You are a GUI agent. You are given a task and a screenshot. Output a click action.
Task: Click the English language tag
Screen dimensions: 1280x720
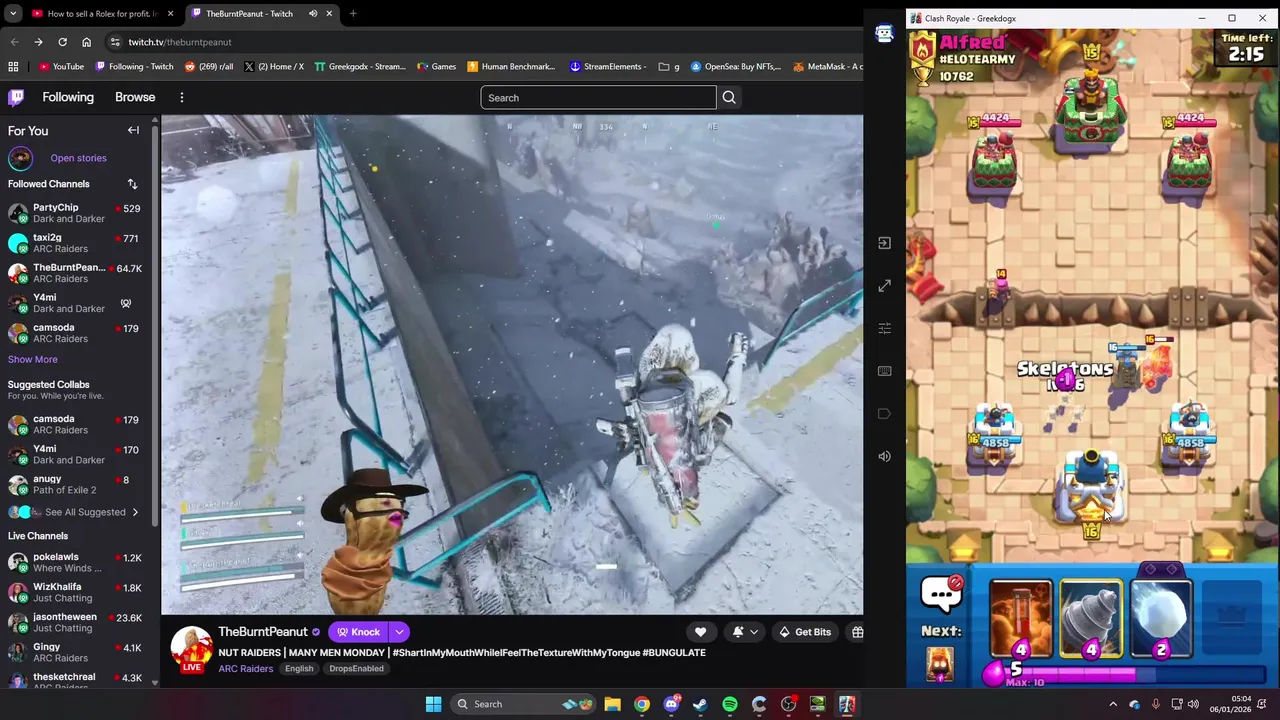pos(299,668)
